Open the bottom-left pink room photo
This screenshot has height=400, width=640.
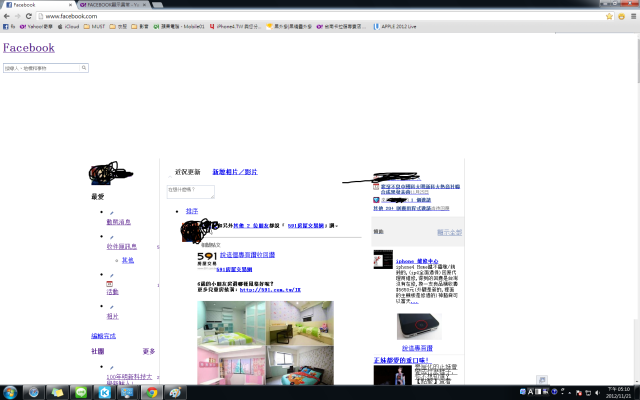coord(231,365)
